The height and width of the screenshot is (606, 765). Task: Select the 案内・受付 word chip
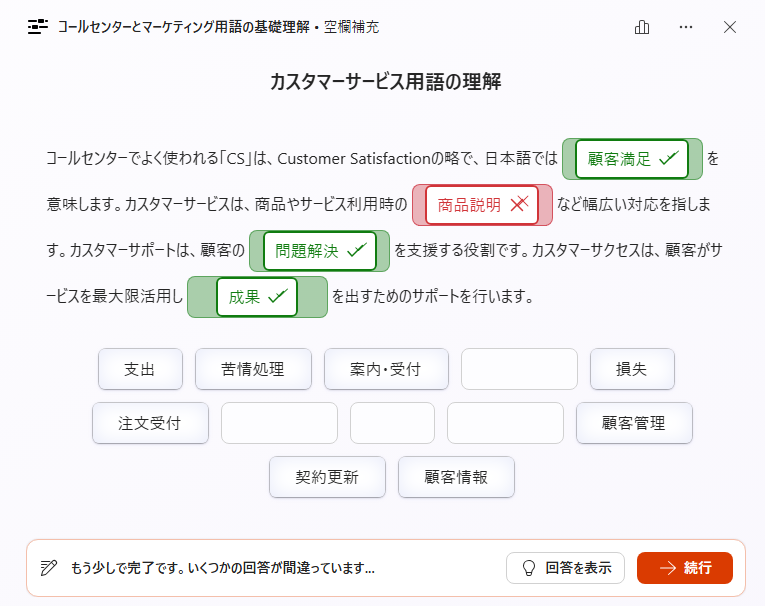(x=386, y=369)
